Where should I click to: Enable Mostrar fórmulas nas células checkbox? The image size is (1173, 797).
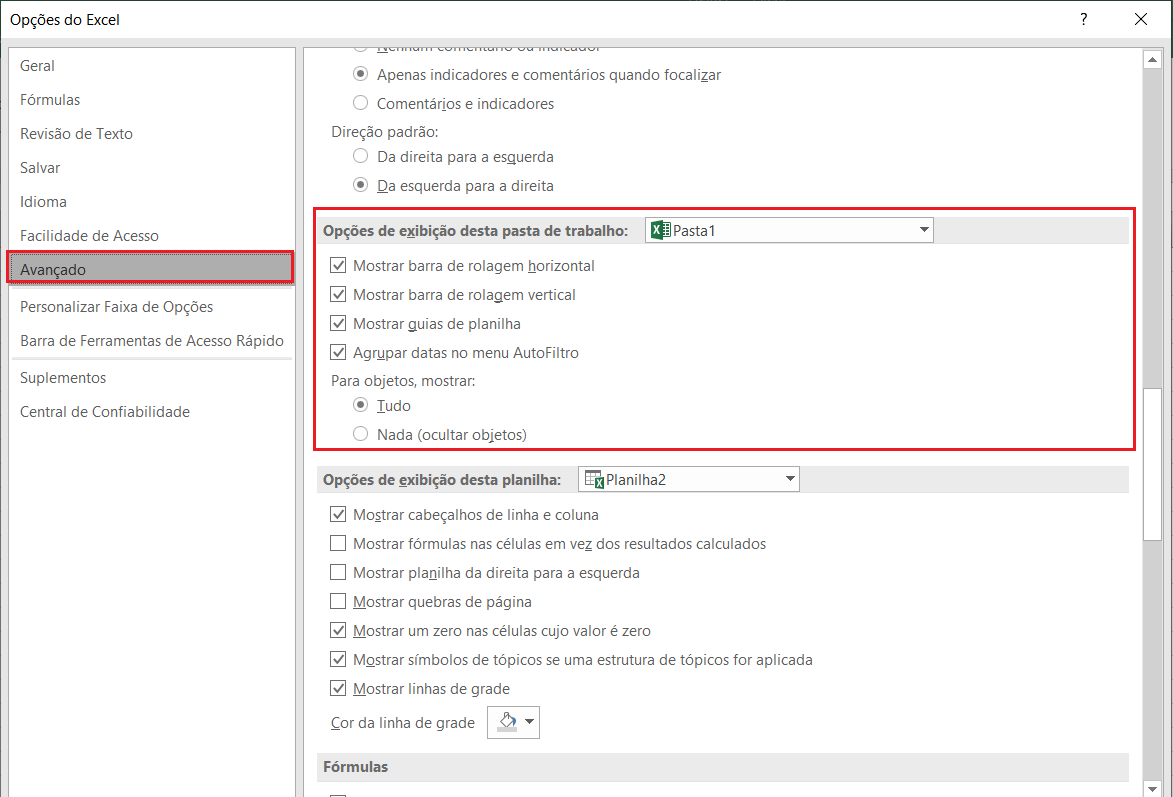coord(338,544)
